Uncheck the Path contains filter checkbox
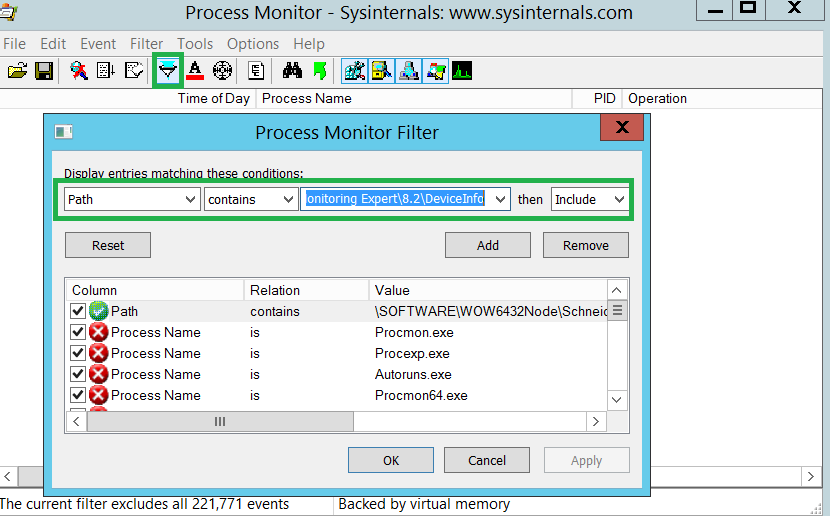 78,311
